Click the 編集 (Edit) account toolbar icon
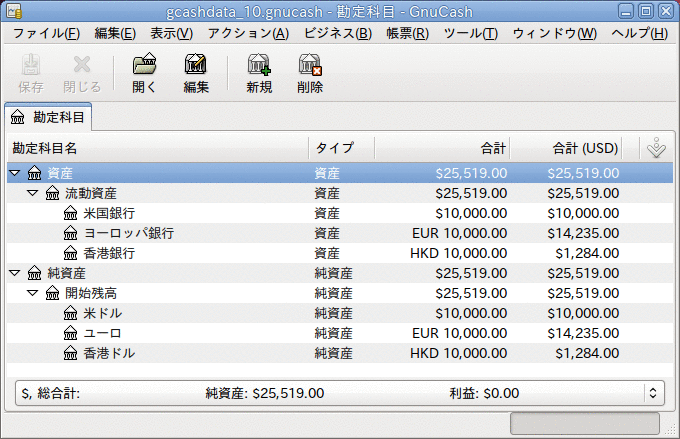The width and height of the screenshot is (680, 439). pos(196,64)
